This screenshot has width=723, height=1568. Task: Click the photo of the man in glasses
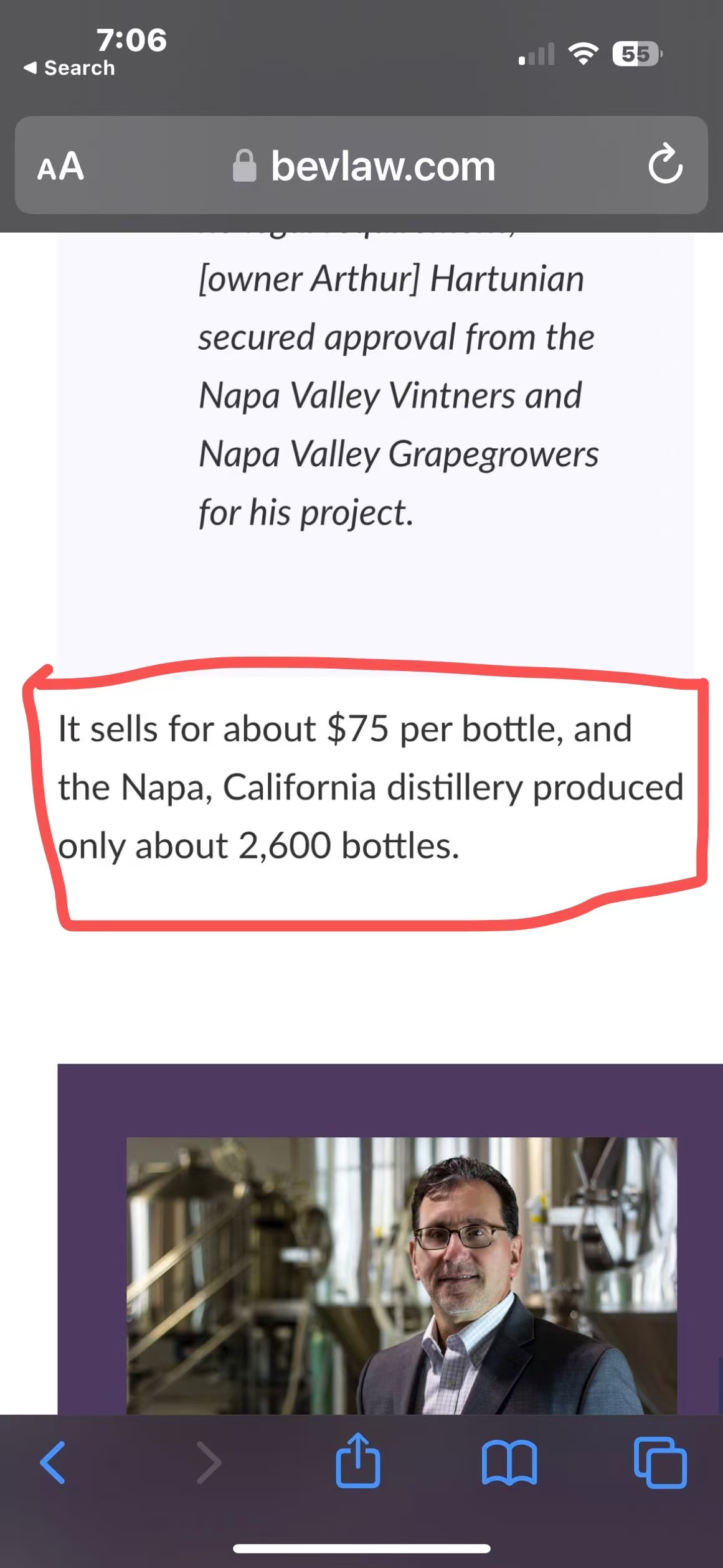click(x=401, y=1275)
